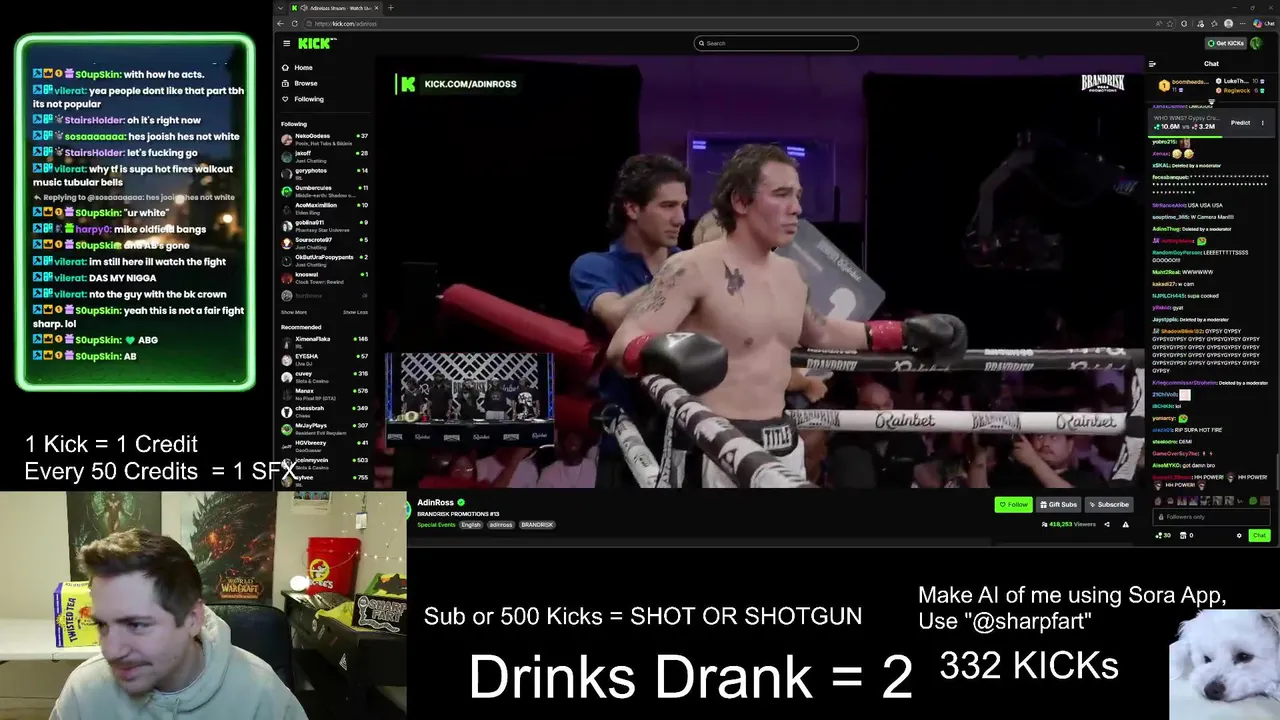This screenshot has width=1280, height=720.
Task: Report the stream via warning icon
Action: point(1125,524)
